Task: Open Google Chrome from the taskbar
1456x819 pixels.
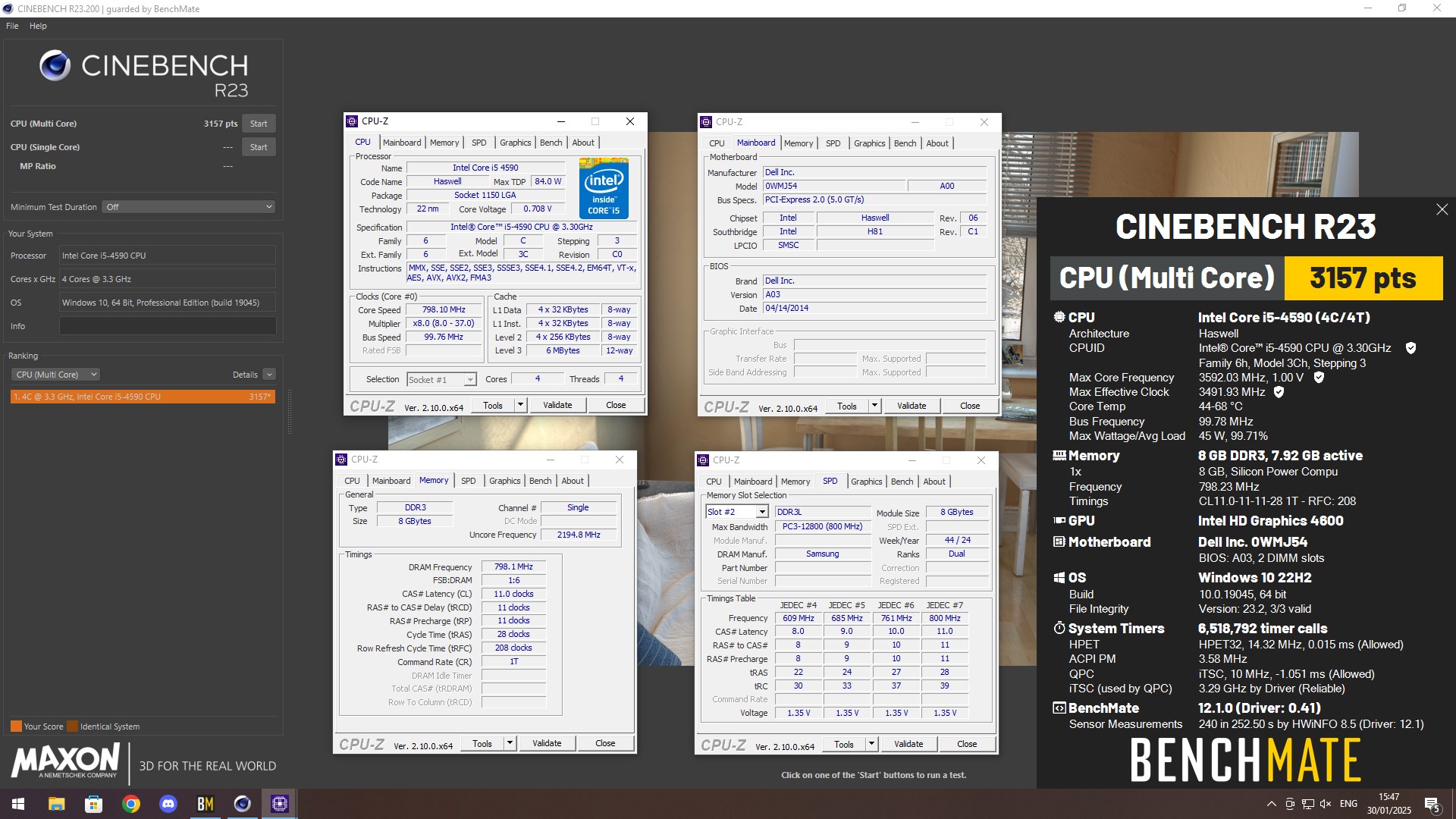Action: tap(130, 804)
